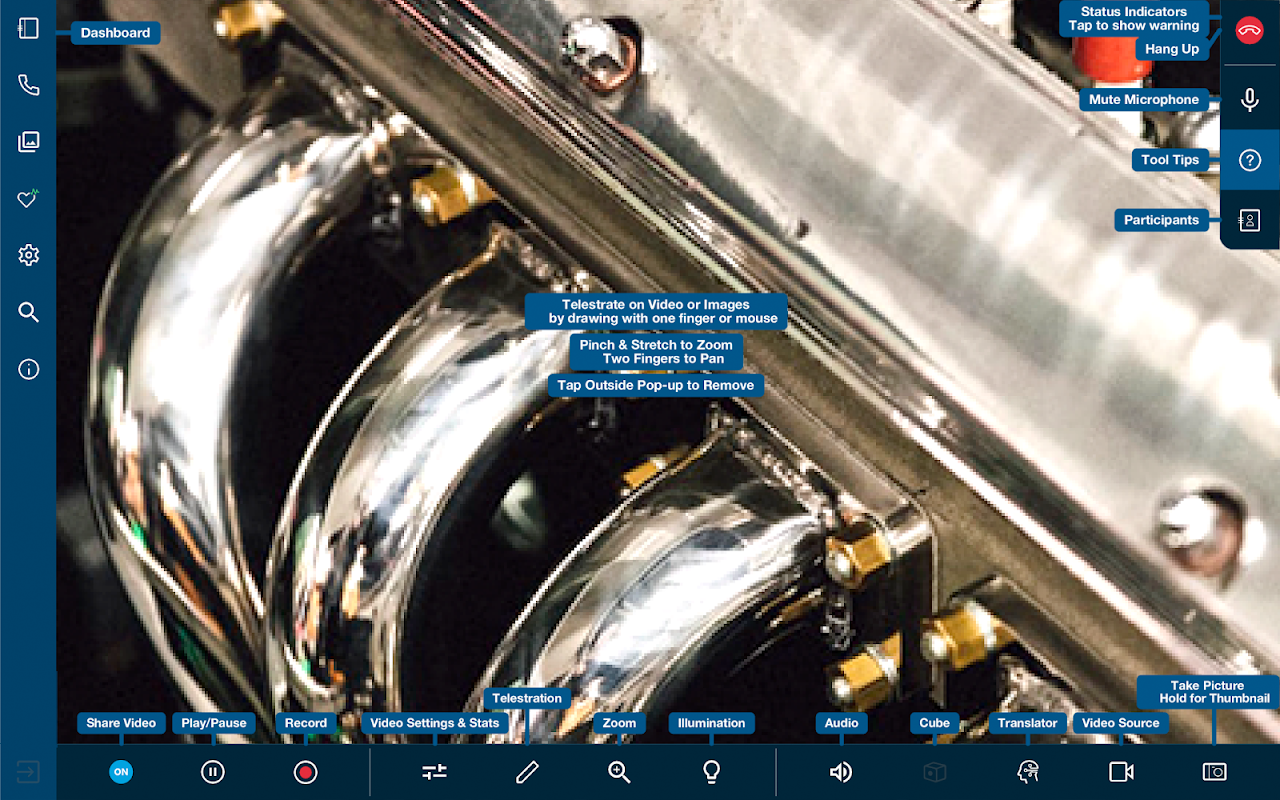Open the settings gear in sidebar
Viewport: 1280px width, 800px height.
(28, 256)
